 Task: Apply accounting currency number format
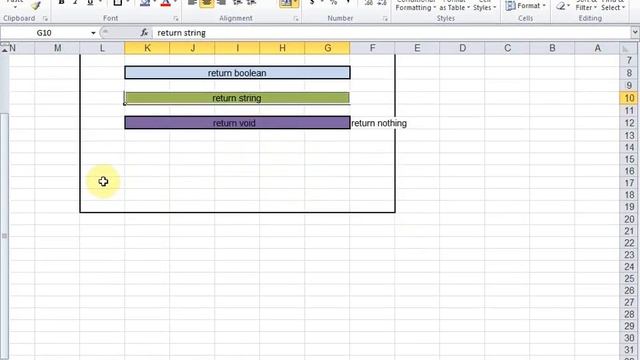312,3
